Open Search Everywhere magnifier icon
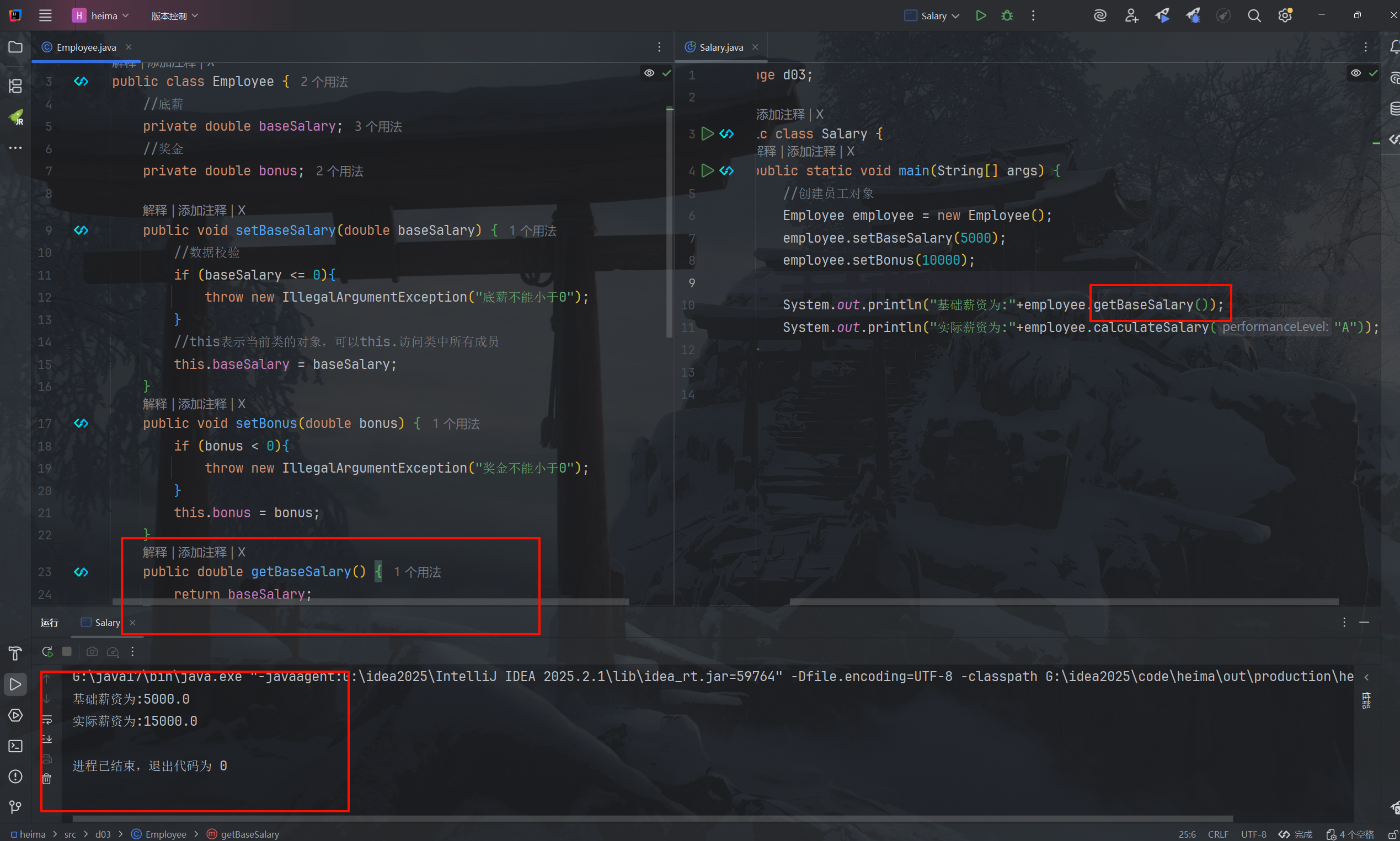Image resolution: width=1400 pixels, height=841 pixels. tap(1254, 16)
